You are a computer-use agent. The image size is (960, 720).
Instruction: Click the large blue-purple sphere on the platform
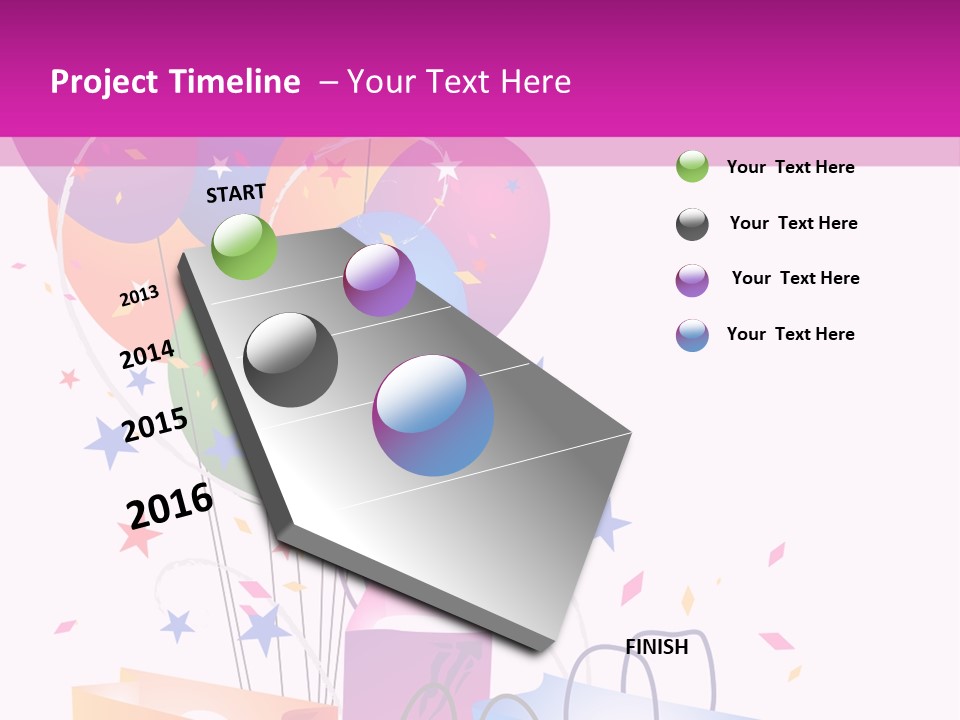coord(433,415)
